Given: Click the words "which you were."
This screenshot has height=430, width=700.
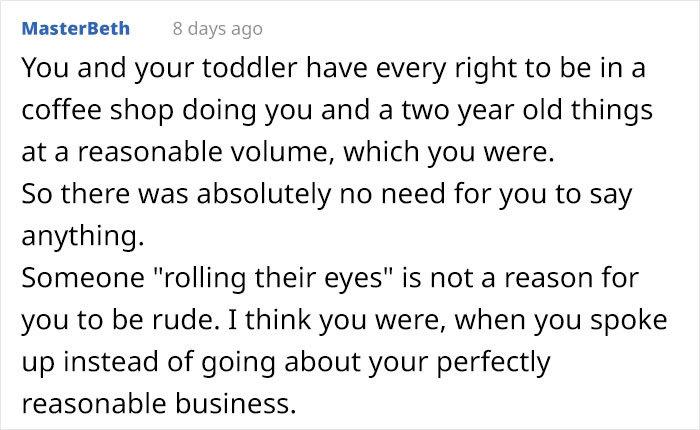Looking at the screenshot, I should click(x=449, y=152).
